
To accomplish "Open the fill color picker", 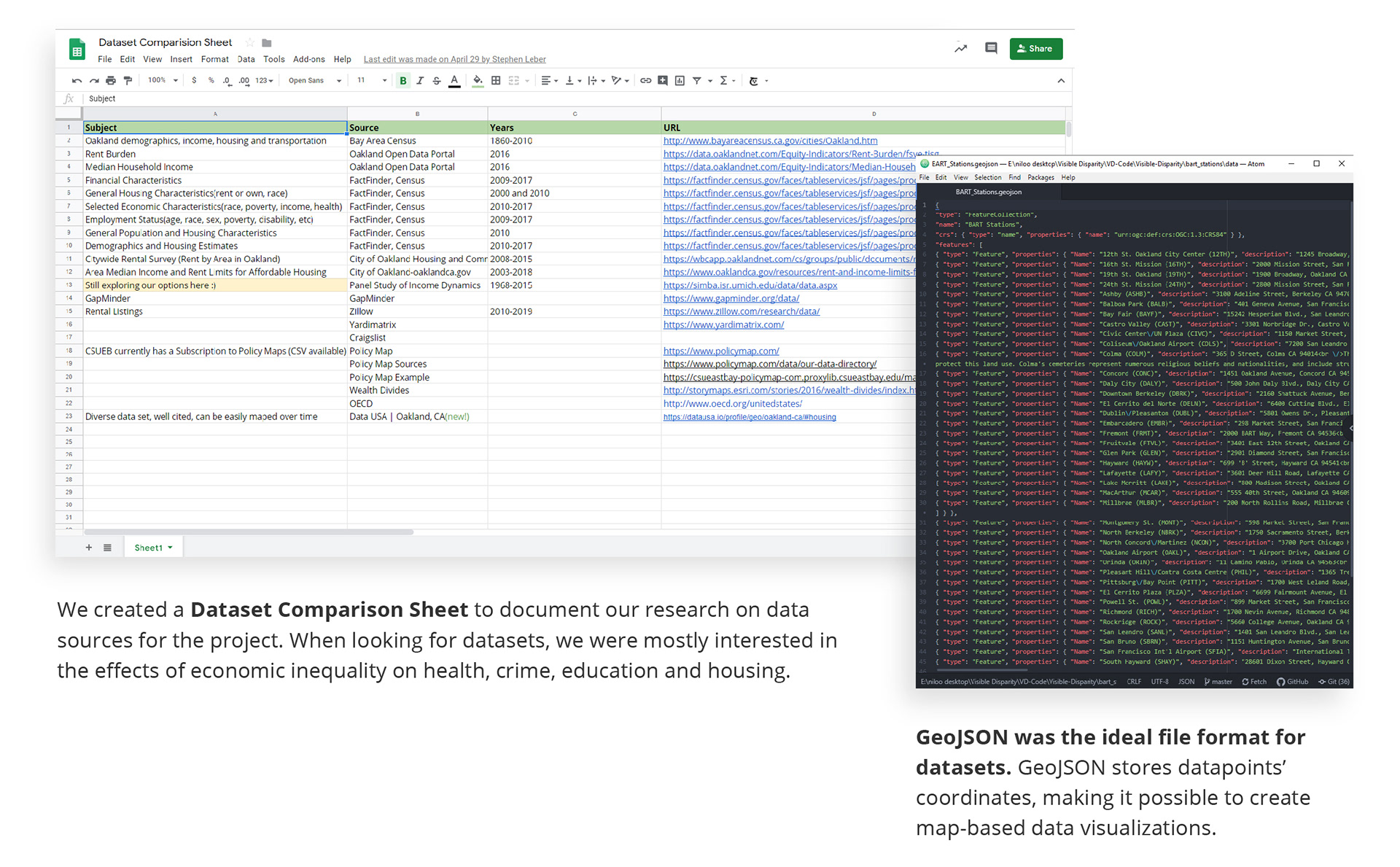I will click(478, 81).
